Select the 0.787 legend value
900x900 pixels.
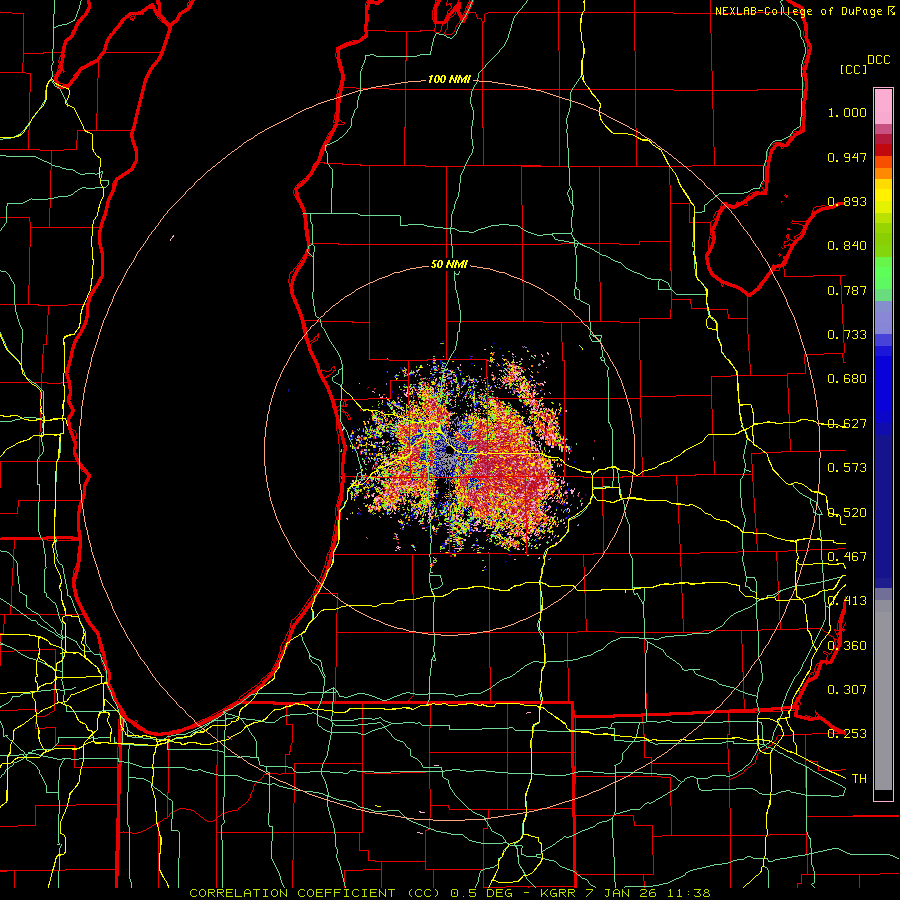click(847, 290)
